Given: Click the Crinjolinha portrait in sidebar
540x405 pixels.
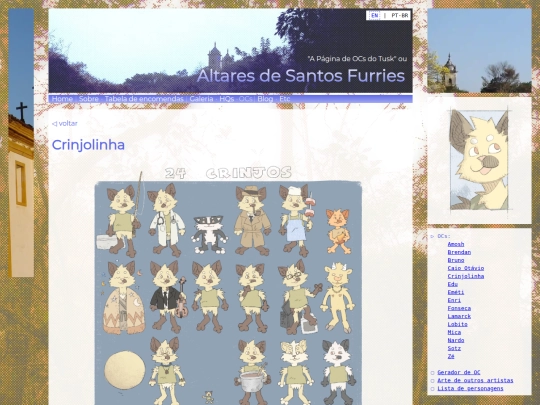Looking at the screenshot, I should 479,160.
